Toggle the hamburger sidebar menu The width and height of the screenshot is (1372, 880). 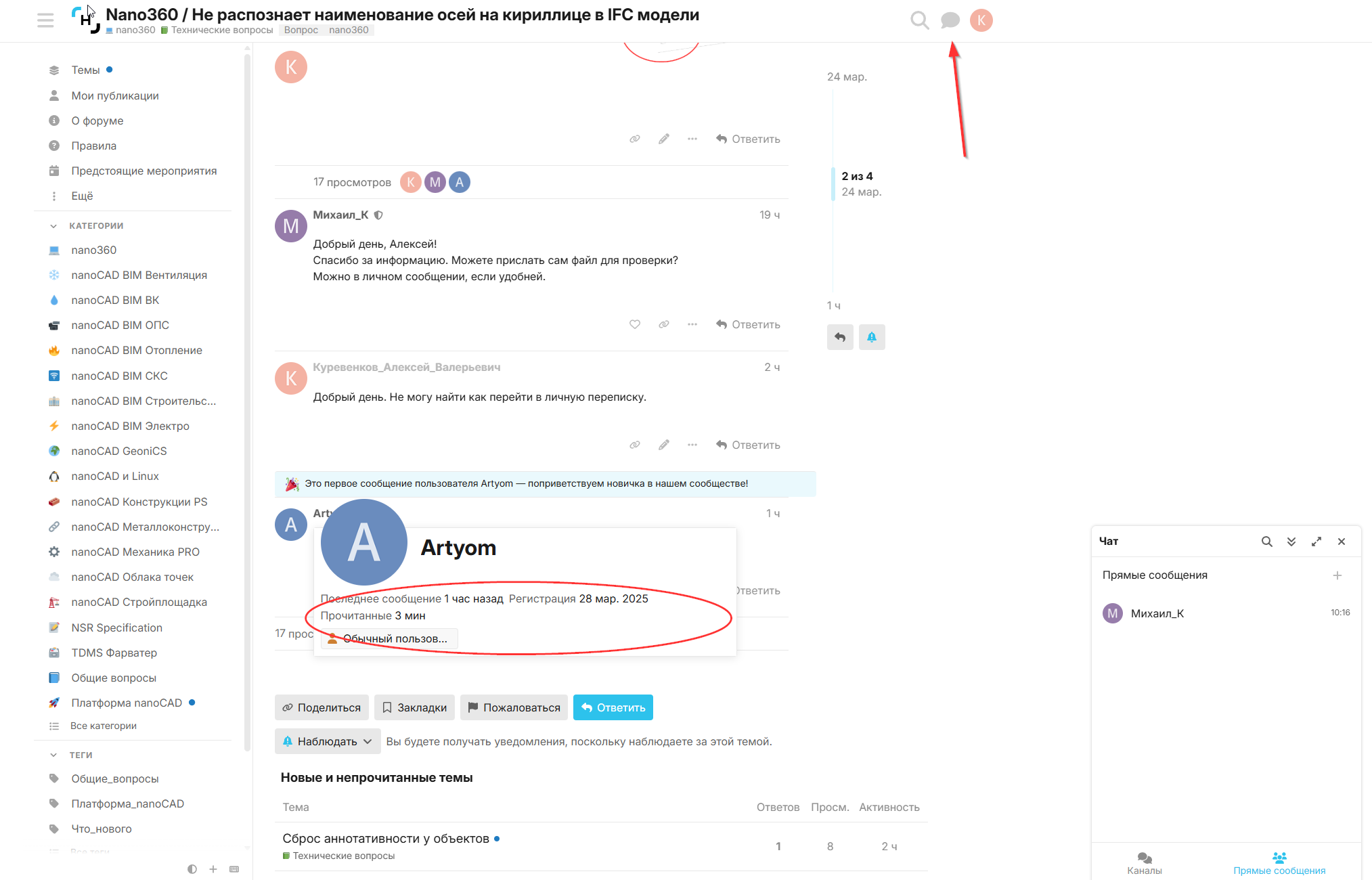point(45,20)
